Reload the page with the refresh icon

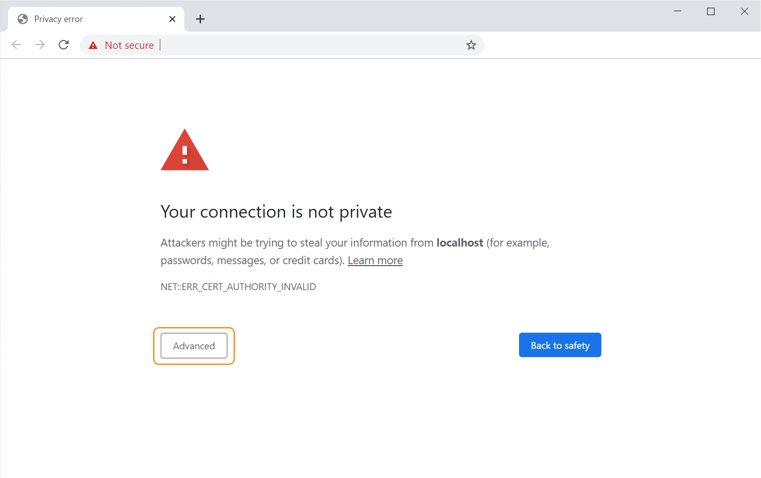point(64,45)
